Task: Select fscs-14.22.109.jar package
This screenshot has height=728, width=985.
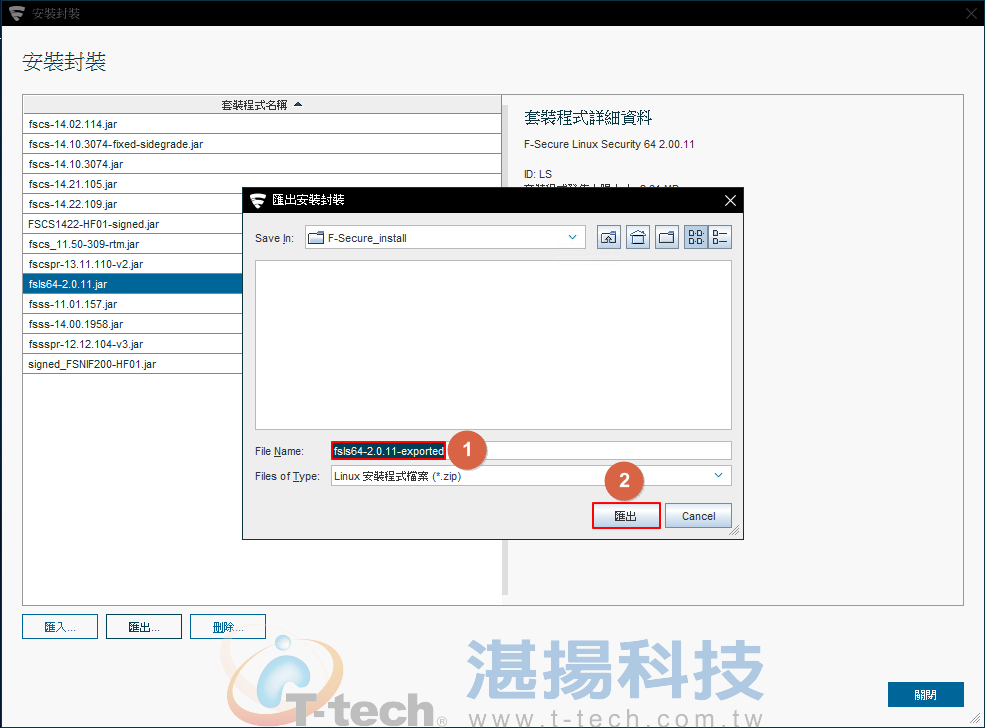Action: [133, 204]
